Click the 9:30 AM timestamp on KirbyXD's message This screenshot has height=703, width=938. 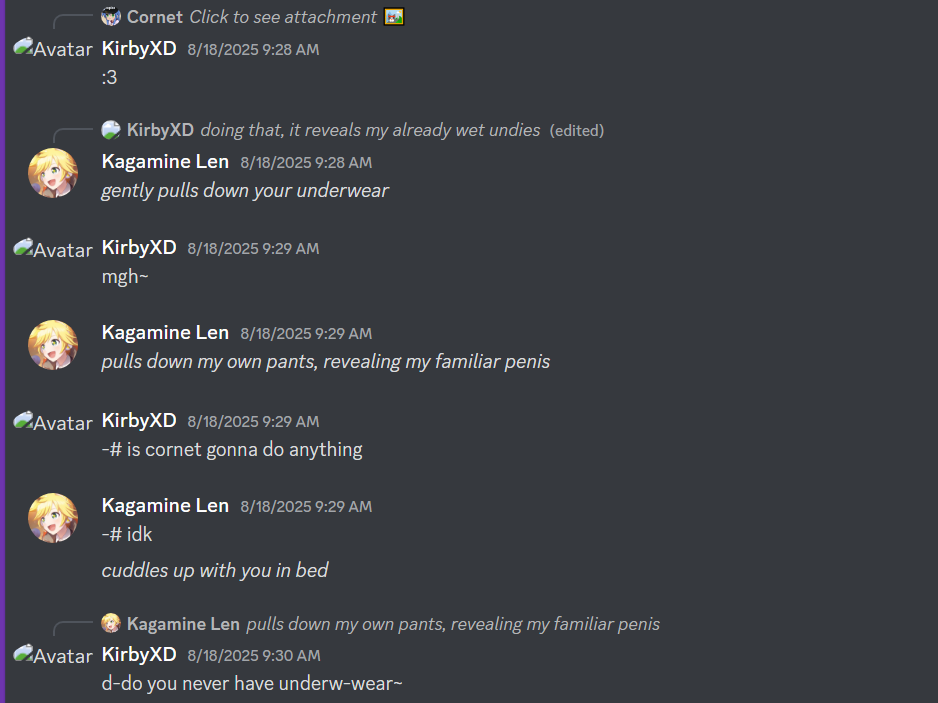click(x=254, y=656)
